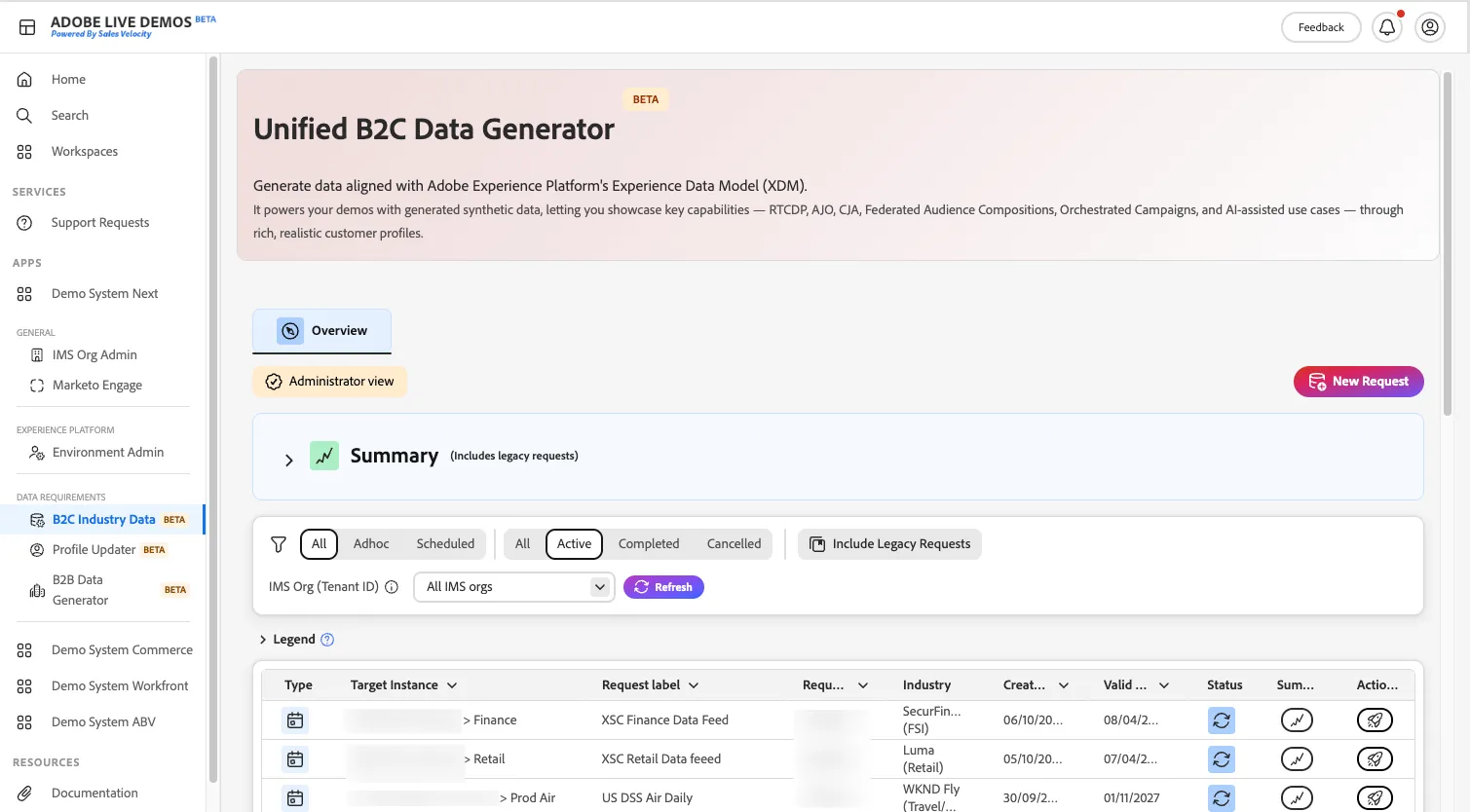Click the filter funnel icon
This screenshot has width=1470, height=812.
[x=279, y=544]
